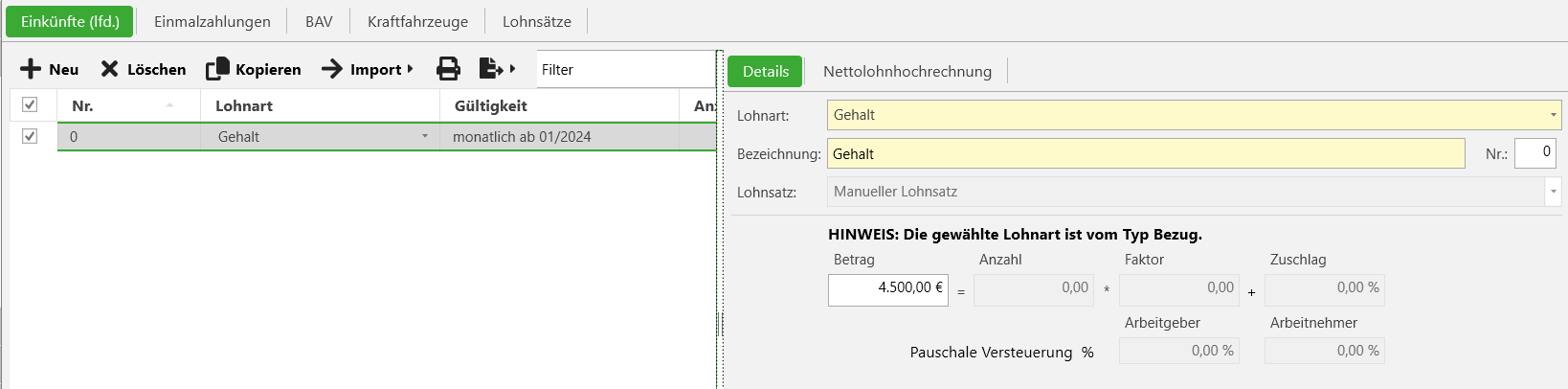Click the Bezeichnung field containing Gehalt
Screen dimensions: 1568x389
1146,153
